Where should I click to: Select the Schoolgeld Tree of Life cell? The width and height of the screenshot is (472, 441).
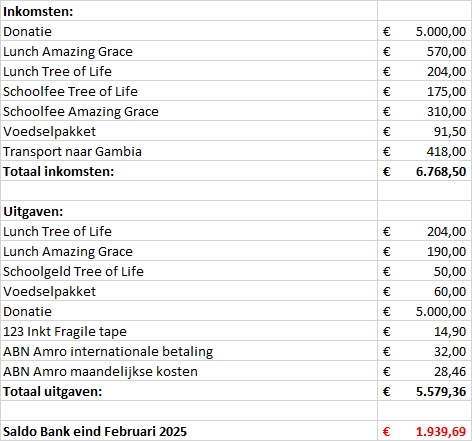(189, 271)
